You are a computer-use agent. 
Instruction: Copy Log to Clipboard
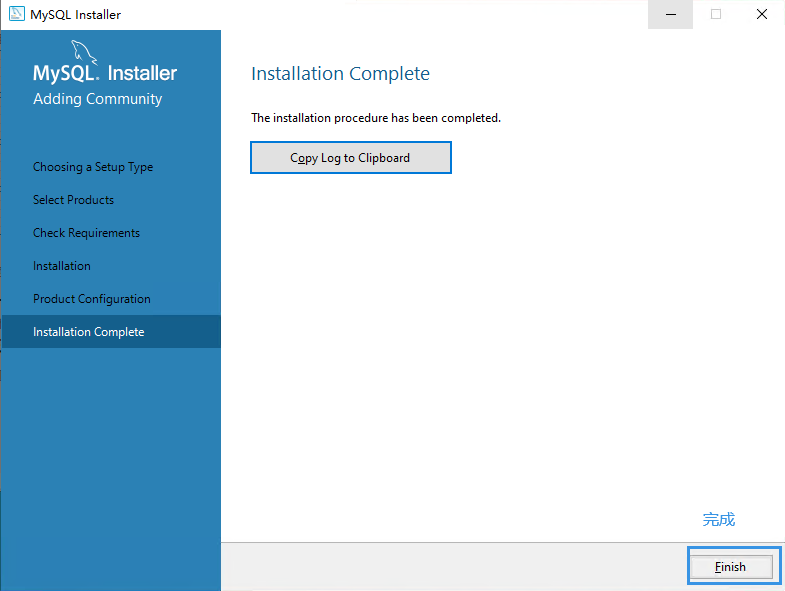350,158
